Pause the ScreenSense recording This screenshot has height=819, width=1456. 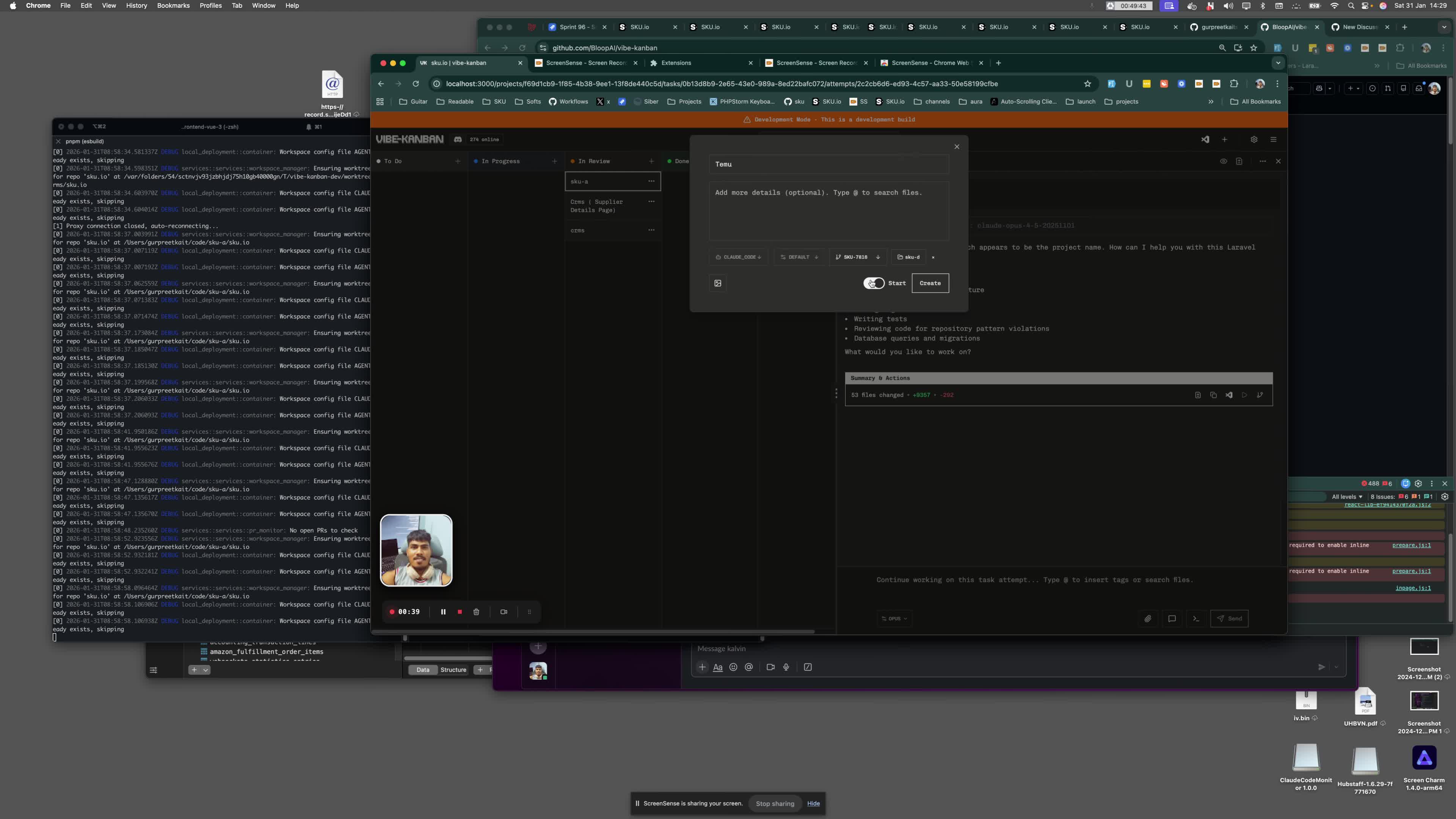[443, 612]
